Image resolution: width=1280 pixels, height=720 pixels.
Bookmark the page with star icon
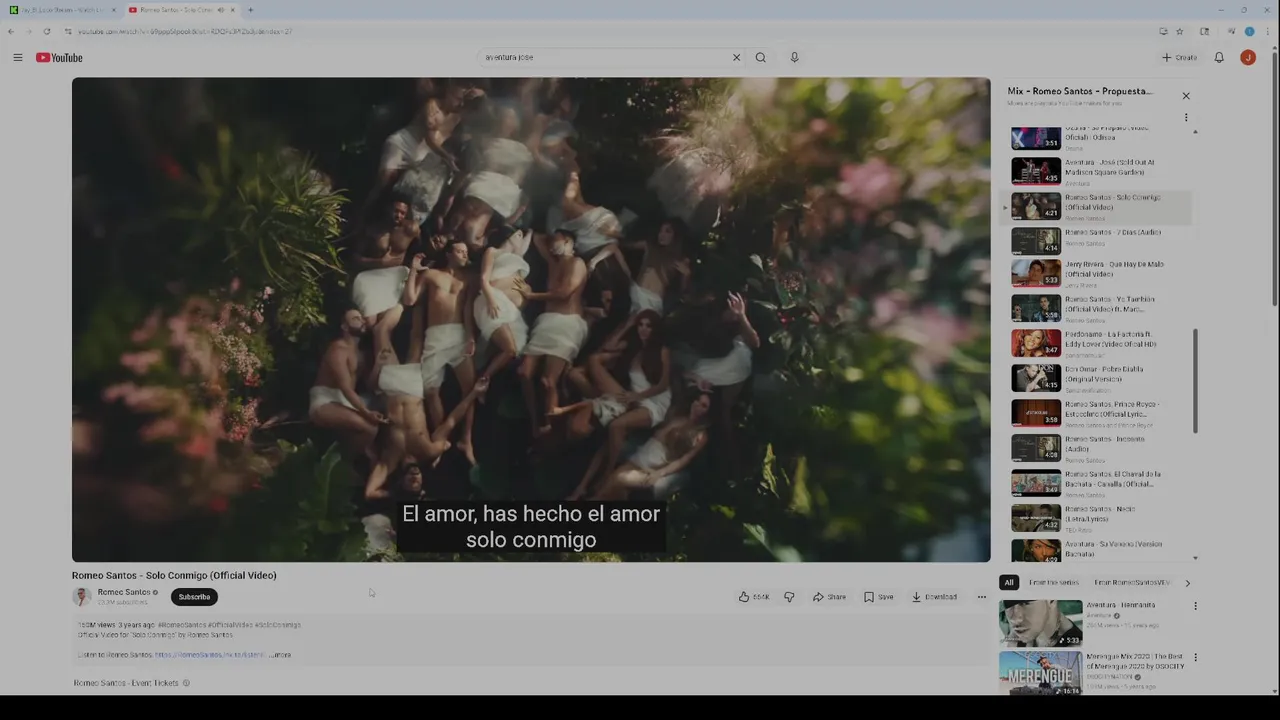point(1179,31)
